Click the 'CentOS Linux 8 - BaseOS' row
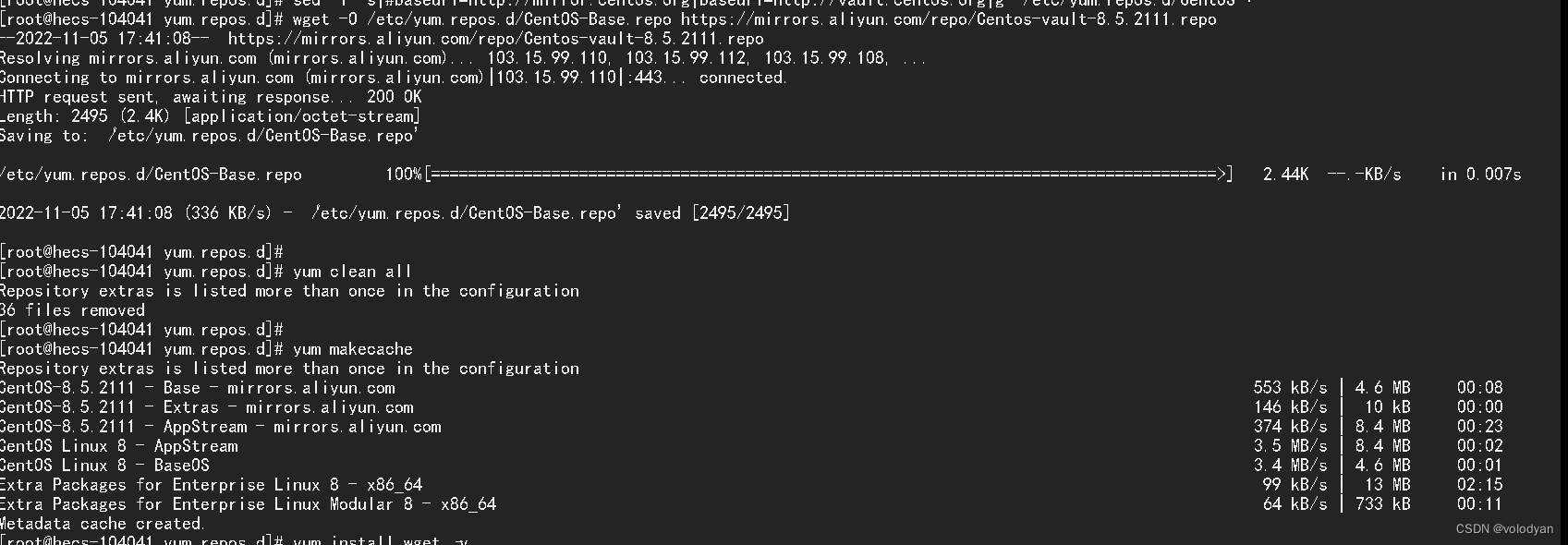Image resolution: width=1568 pixels, height=545 pixels. click(x=751, y=466)
